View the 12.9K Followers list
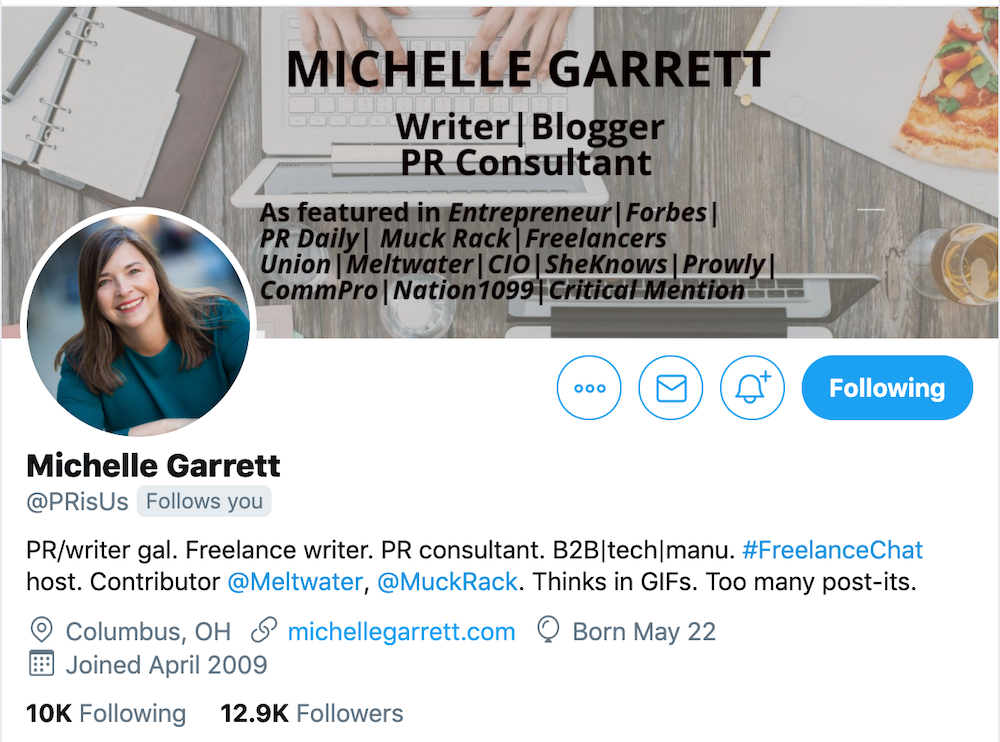 coord(312,713)
